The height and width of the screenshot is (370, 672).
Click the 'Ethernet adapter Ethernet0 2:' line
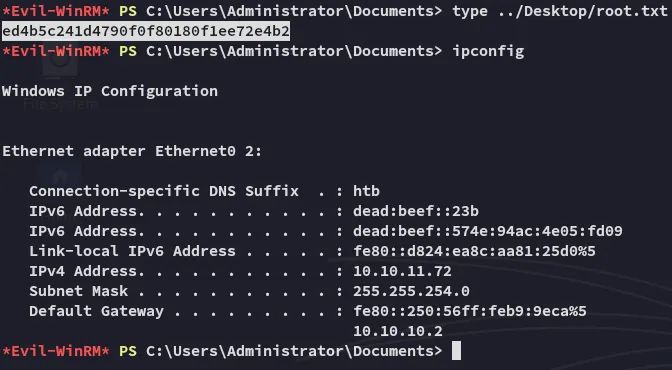132,151
